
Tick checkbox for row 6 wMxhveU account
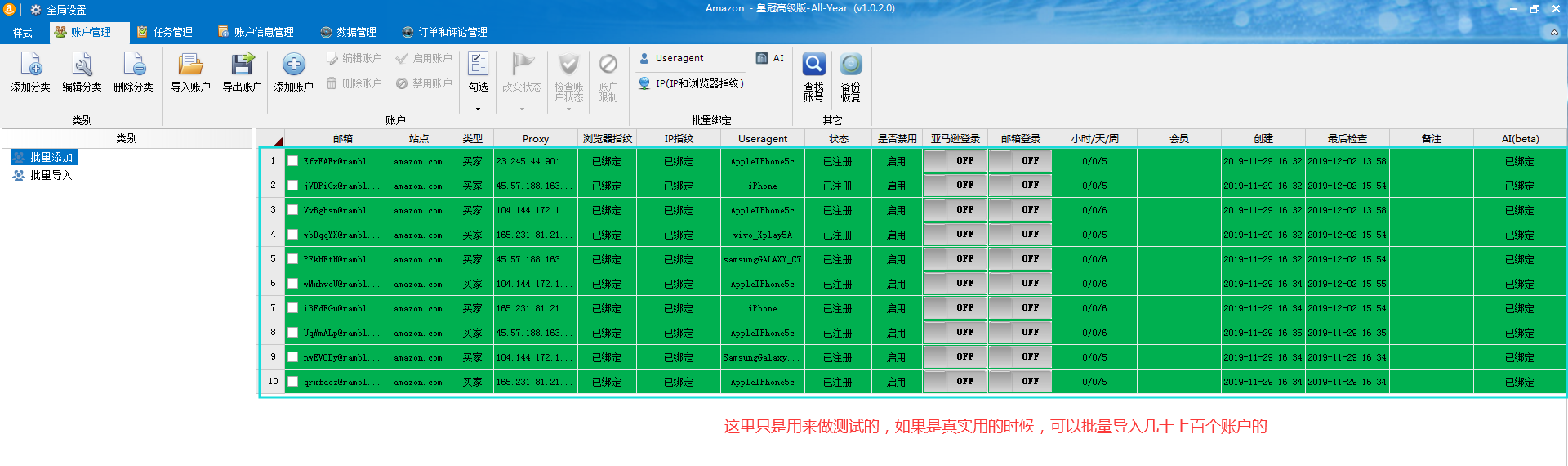[292, 284]
